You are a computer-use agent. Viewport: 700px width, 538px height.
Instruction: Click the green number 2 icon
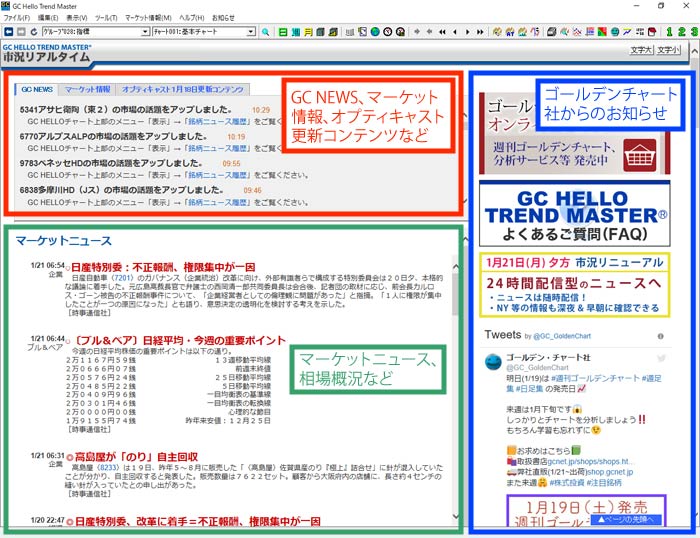pyautogui.click(x=682, y=32)
